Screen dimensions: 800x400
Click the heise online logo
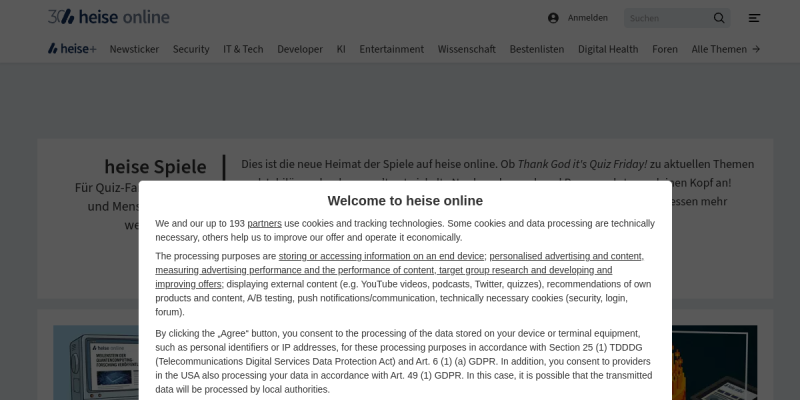click(x=108, y=17)
